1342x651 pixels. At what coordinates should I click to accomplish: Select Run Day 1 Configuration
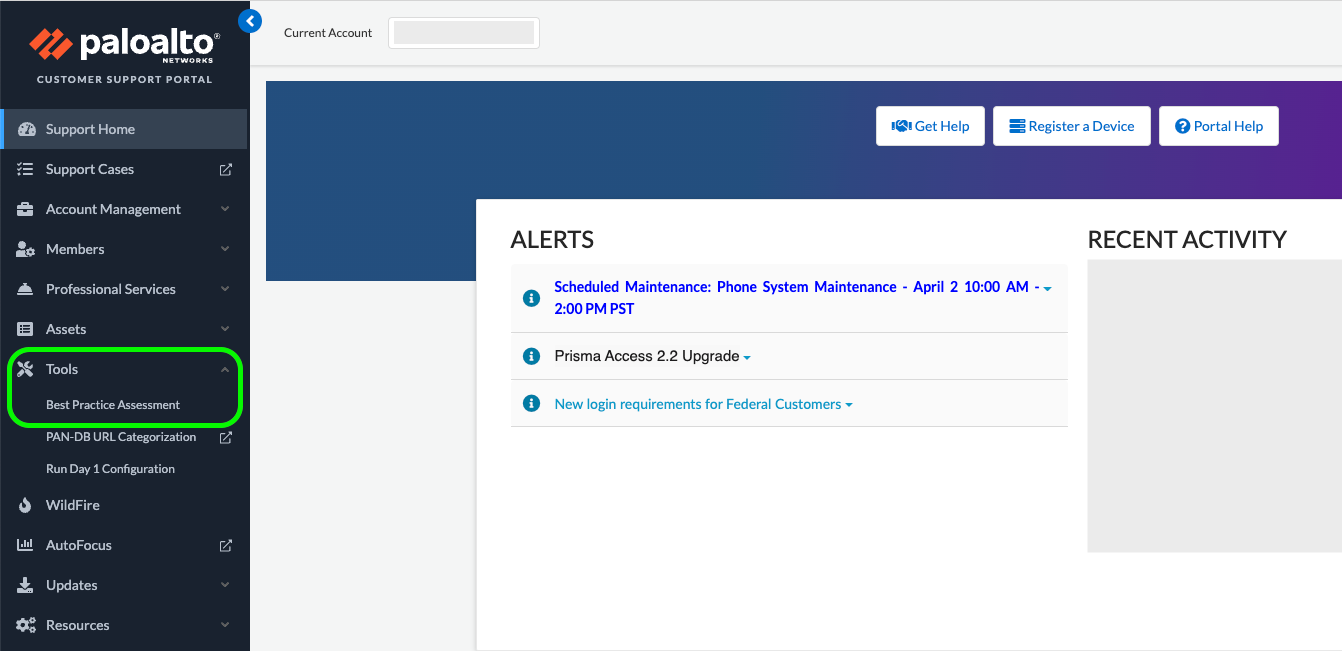[110, 469]
